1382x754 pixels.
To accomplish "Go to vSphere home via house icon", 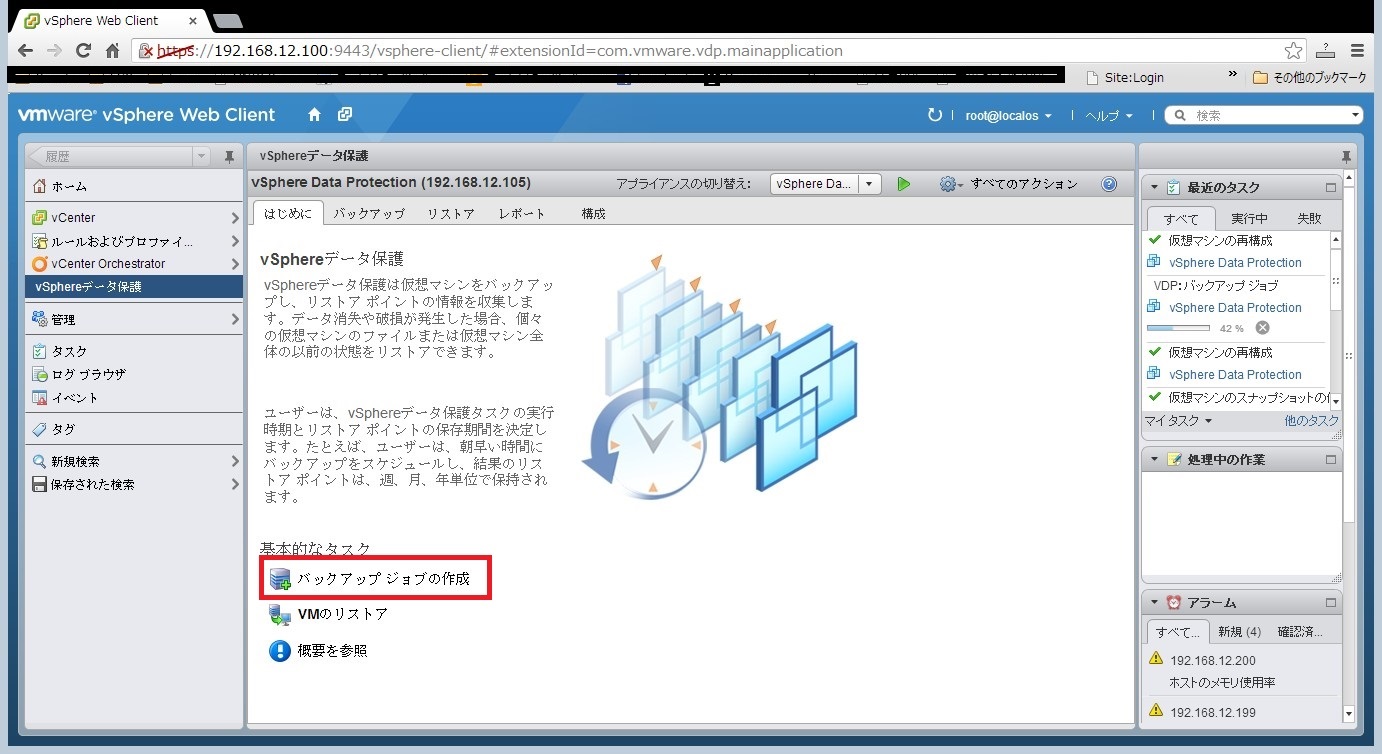I will 314,115.
